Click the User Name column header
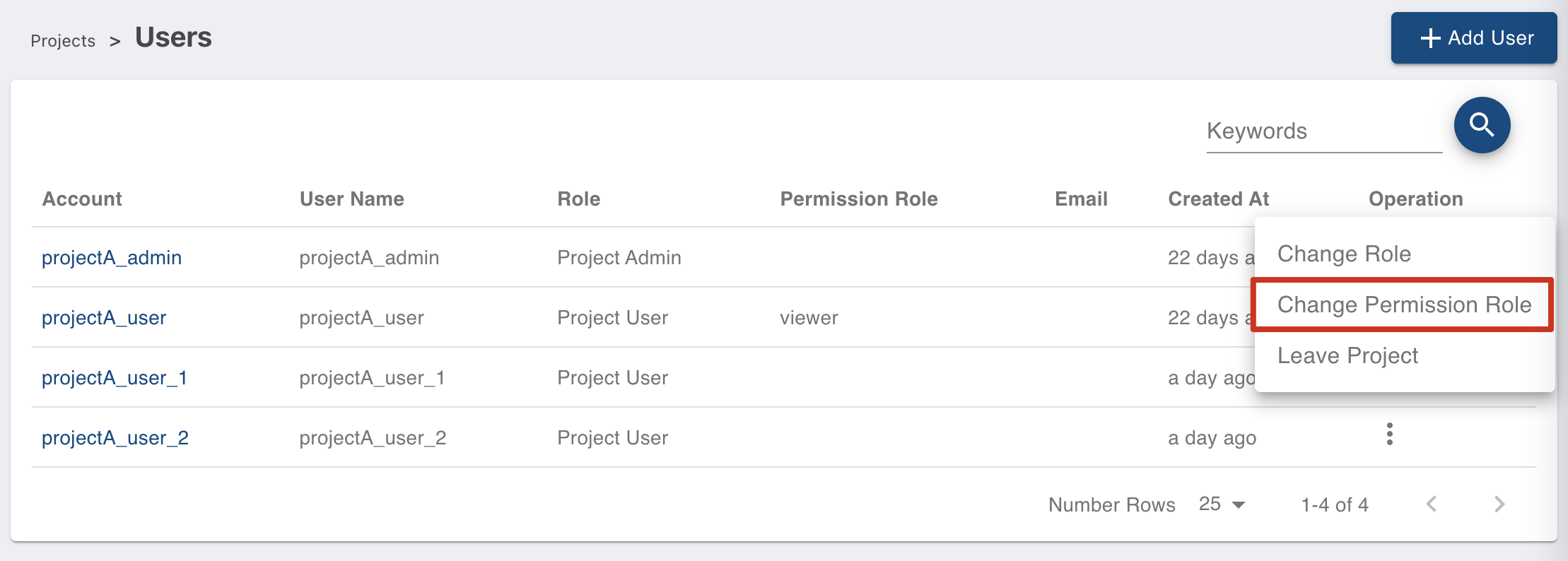 coord(352,199)
